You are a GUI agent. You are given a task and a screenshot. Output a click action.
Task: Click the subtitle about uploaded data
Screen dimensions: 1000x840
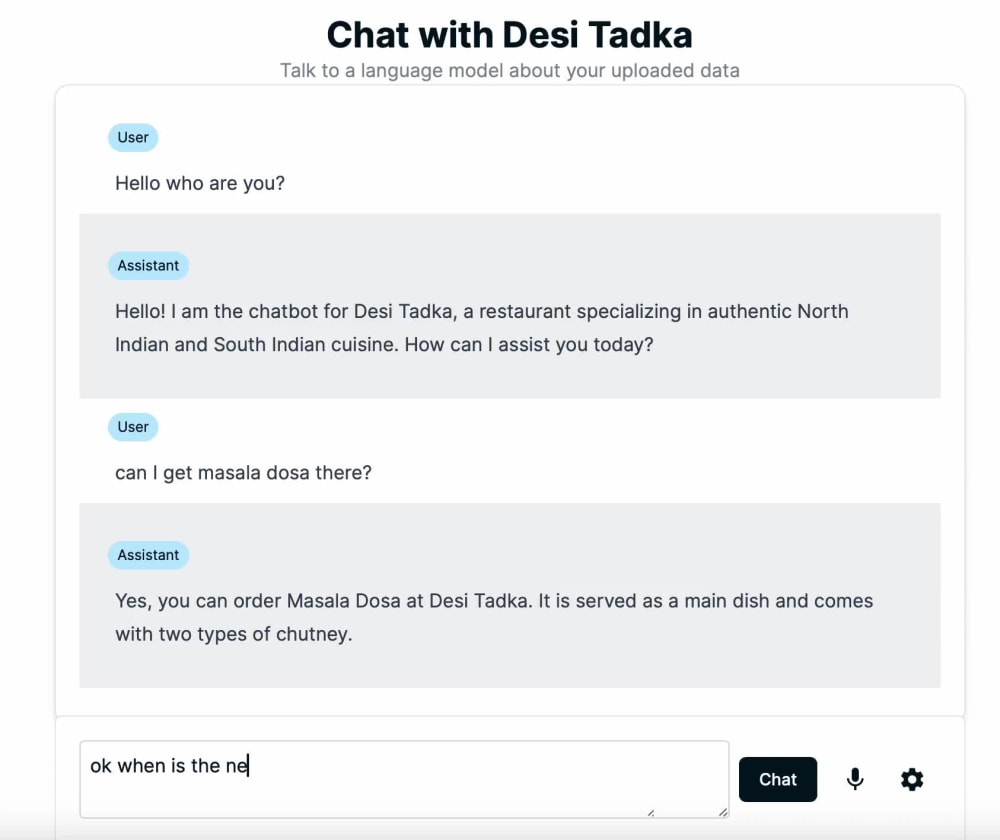509,70
